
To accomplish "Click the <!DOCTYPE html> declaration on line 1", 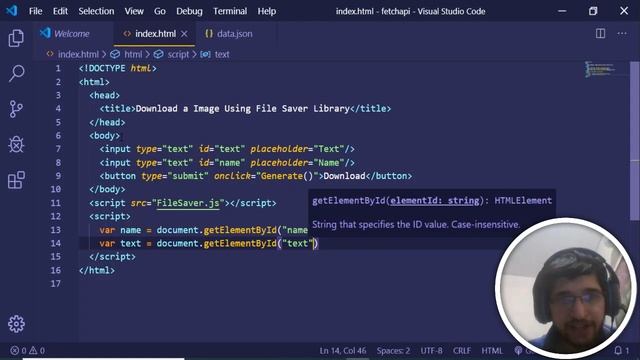I will click(118, 68).
